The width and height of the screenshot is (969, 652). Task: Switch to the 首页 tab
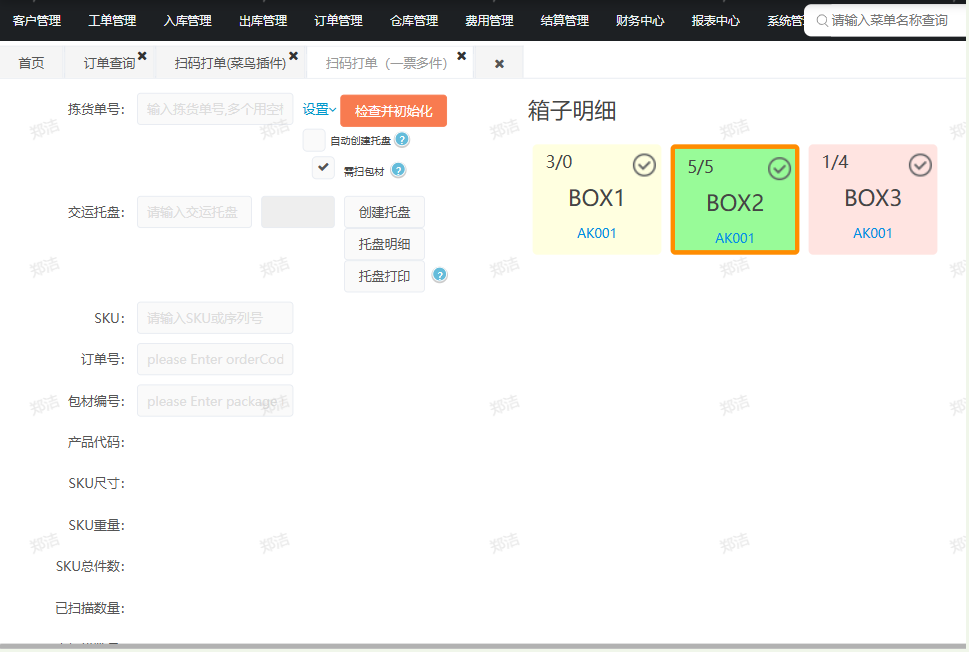[32, 63]
